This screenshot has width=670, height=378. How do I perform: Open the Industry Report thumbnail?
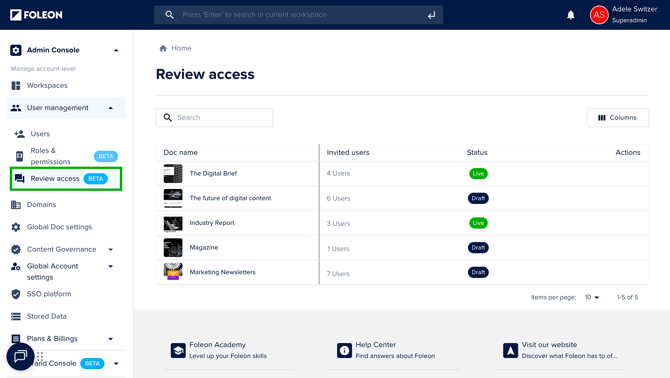(x=173, y=223)
